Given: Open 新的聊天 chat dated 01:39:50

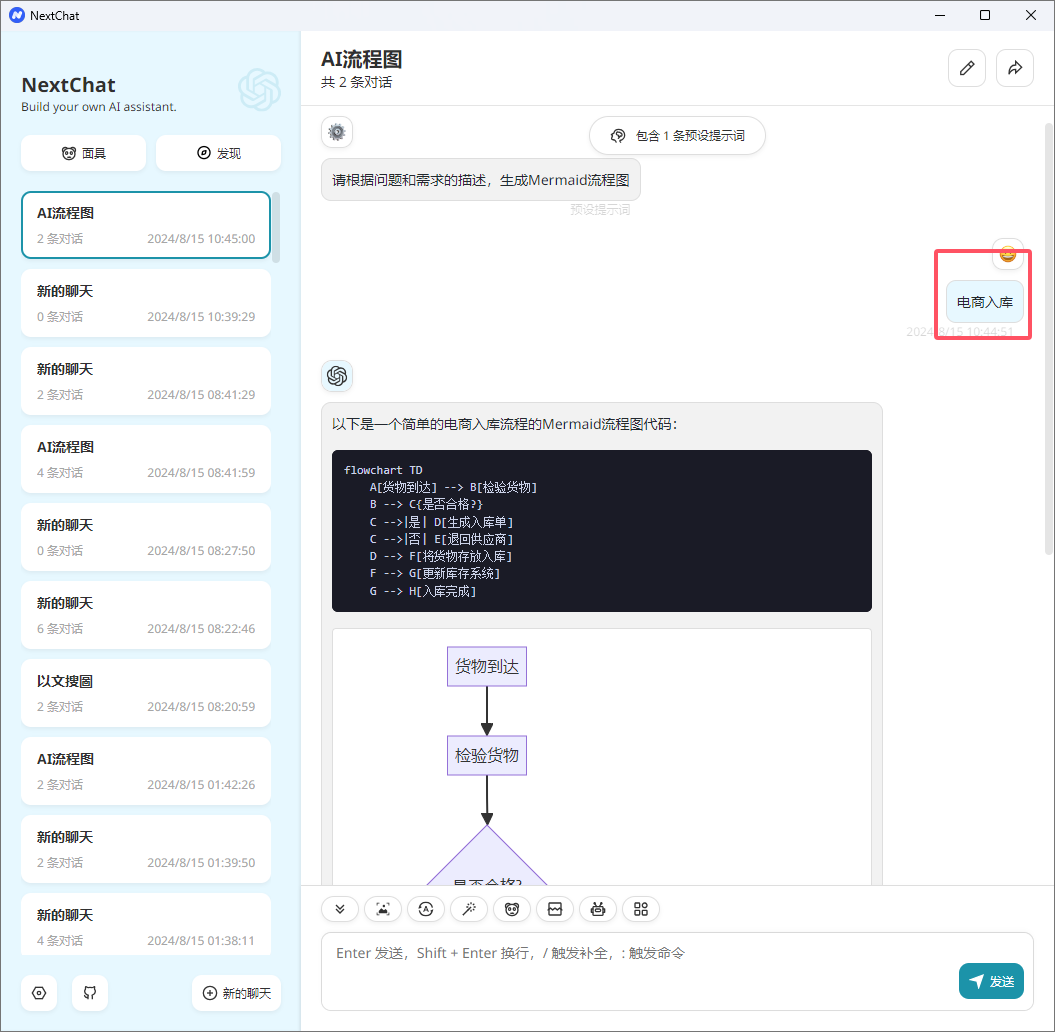Looking at the screenshot, I should [x=146, y=850].
